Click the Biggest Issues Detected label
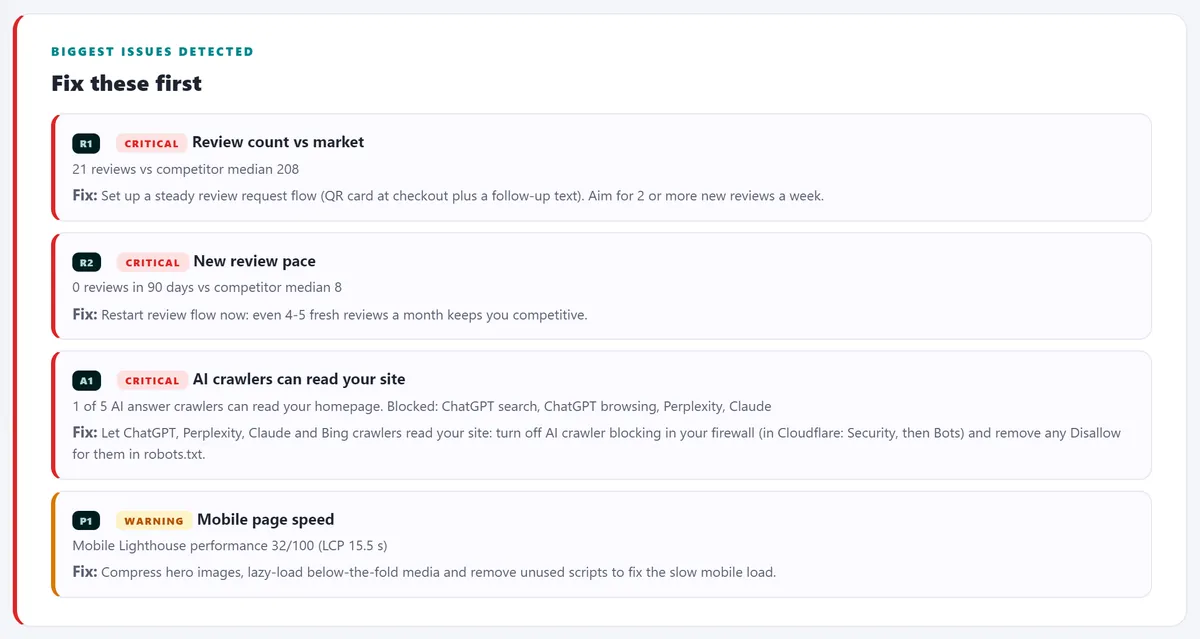The image size is (1200, 639). (x=152, y=51)
